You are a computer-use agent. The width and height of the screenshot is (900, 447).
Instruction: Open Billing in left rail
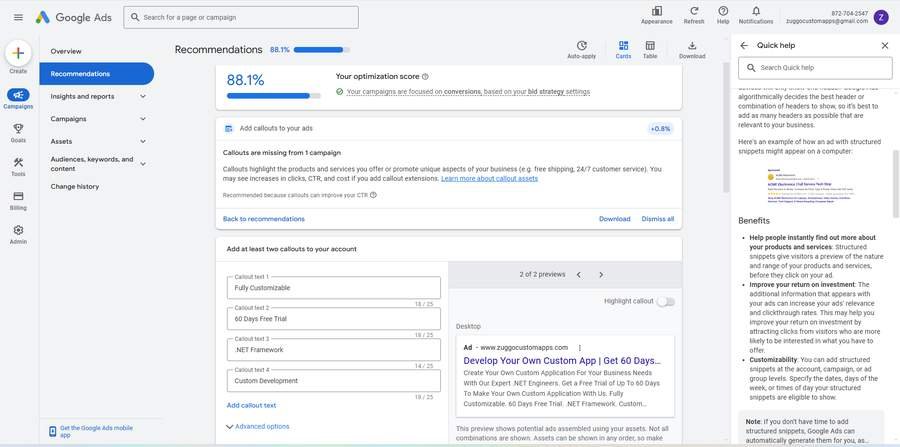pos(18,196)
